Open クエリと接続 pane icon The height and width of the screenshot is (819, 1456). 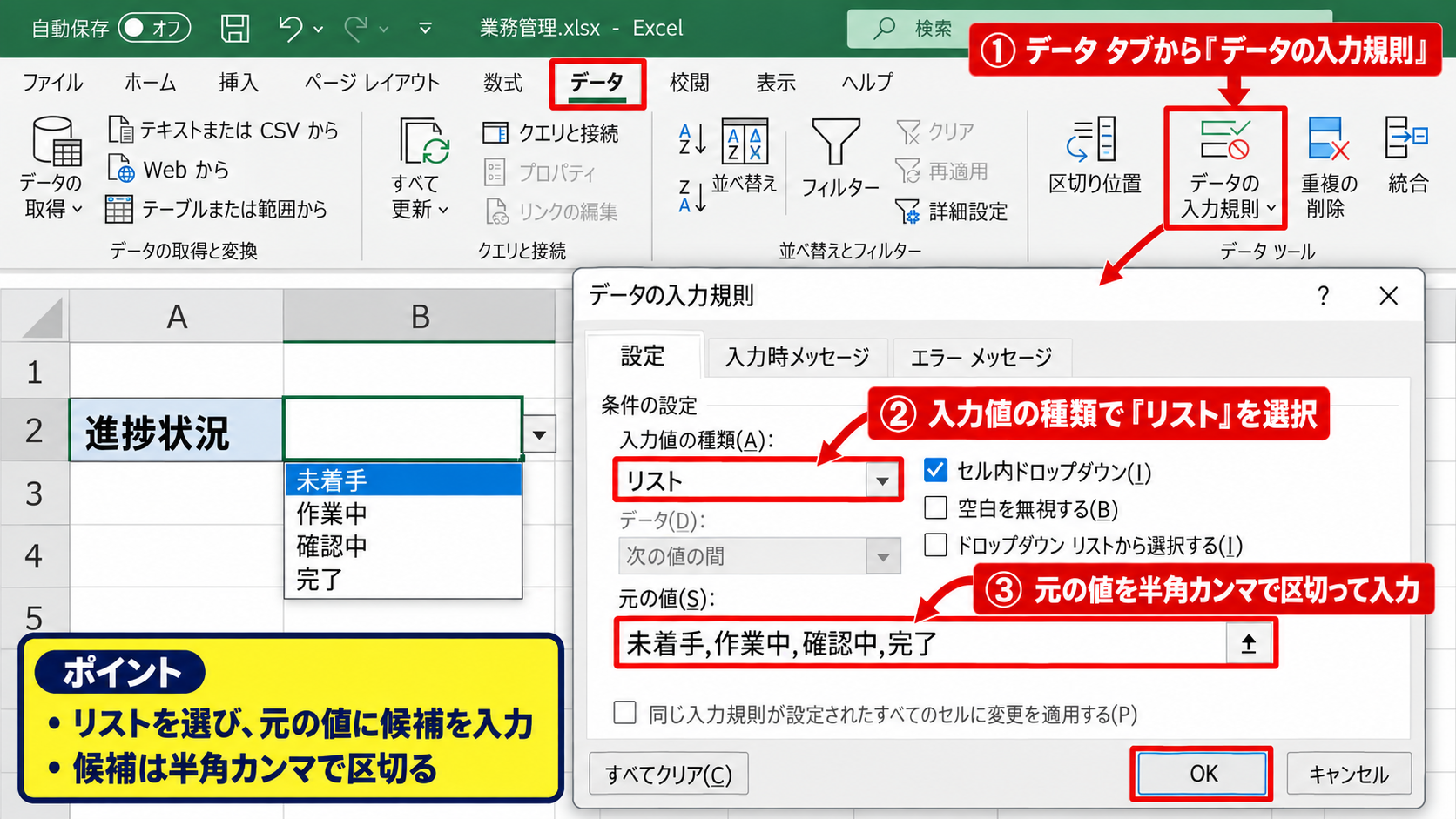(495, 132)
